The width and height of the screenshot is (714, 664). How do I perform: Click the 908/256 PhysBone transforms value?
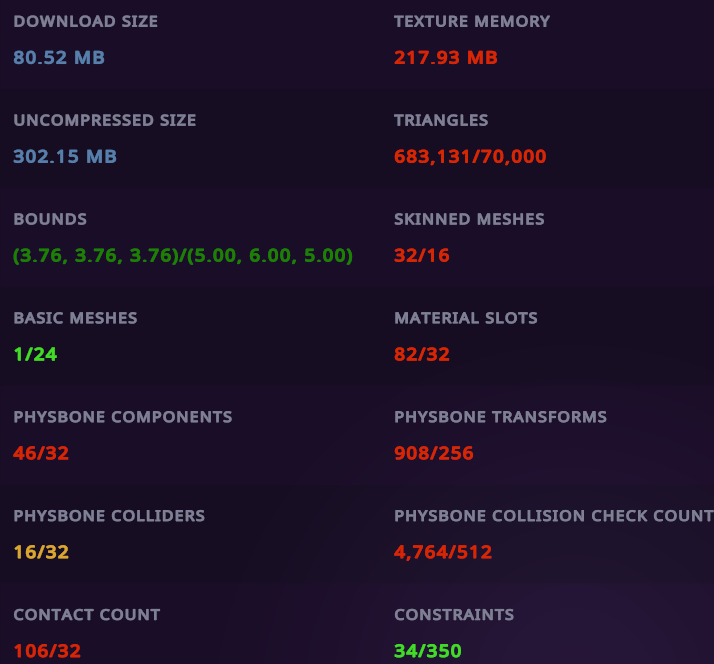pyautogui.click(x=434, y=454)
